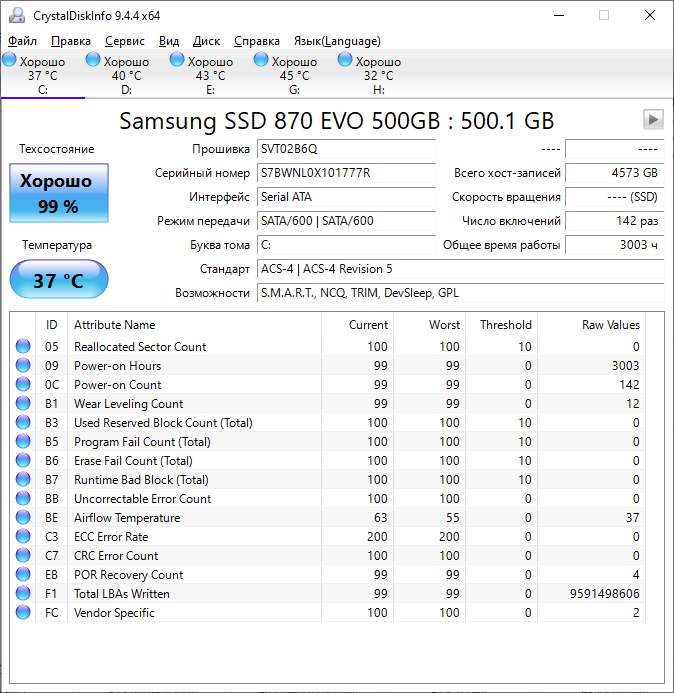Click the Температура label
Image resolution: width=674 pixels, height=693 pixels.
[x=57, y=245]
